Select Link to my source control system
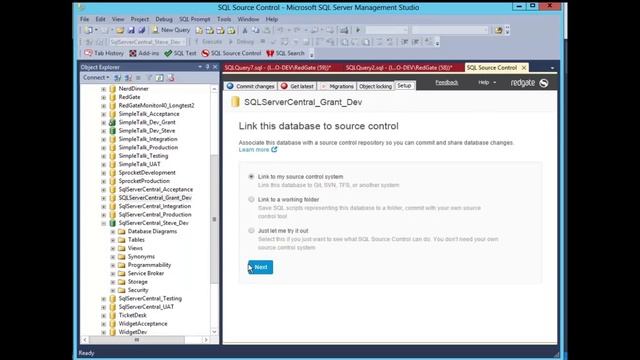Image resolution: width=640 pixels, height=360 pixels. (x=251, y=177)
